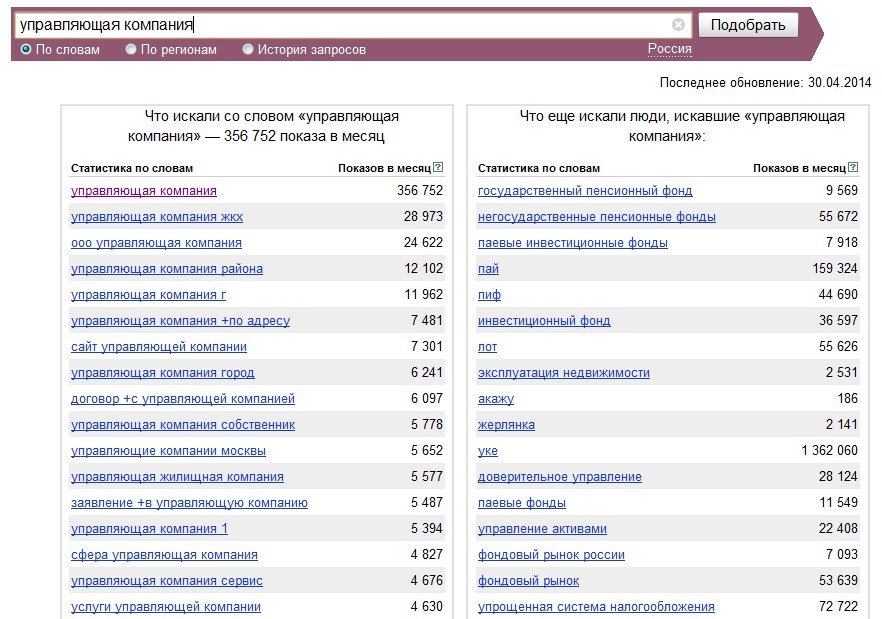Select the 'По регионам' radio button

coord(131,50)
